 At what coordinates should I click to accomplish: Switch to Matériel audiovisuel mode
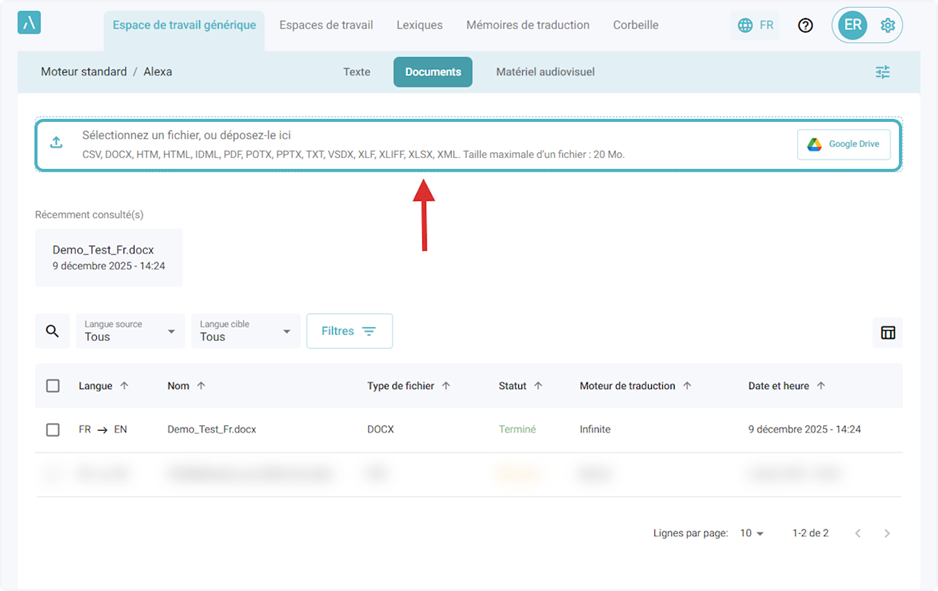click(x=545, y=72)
